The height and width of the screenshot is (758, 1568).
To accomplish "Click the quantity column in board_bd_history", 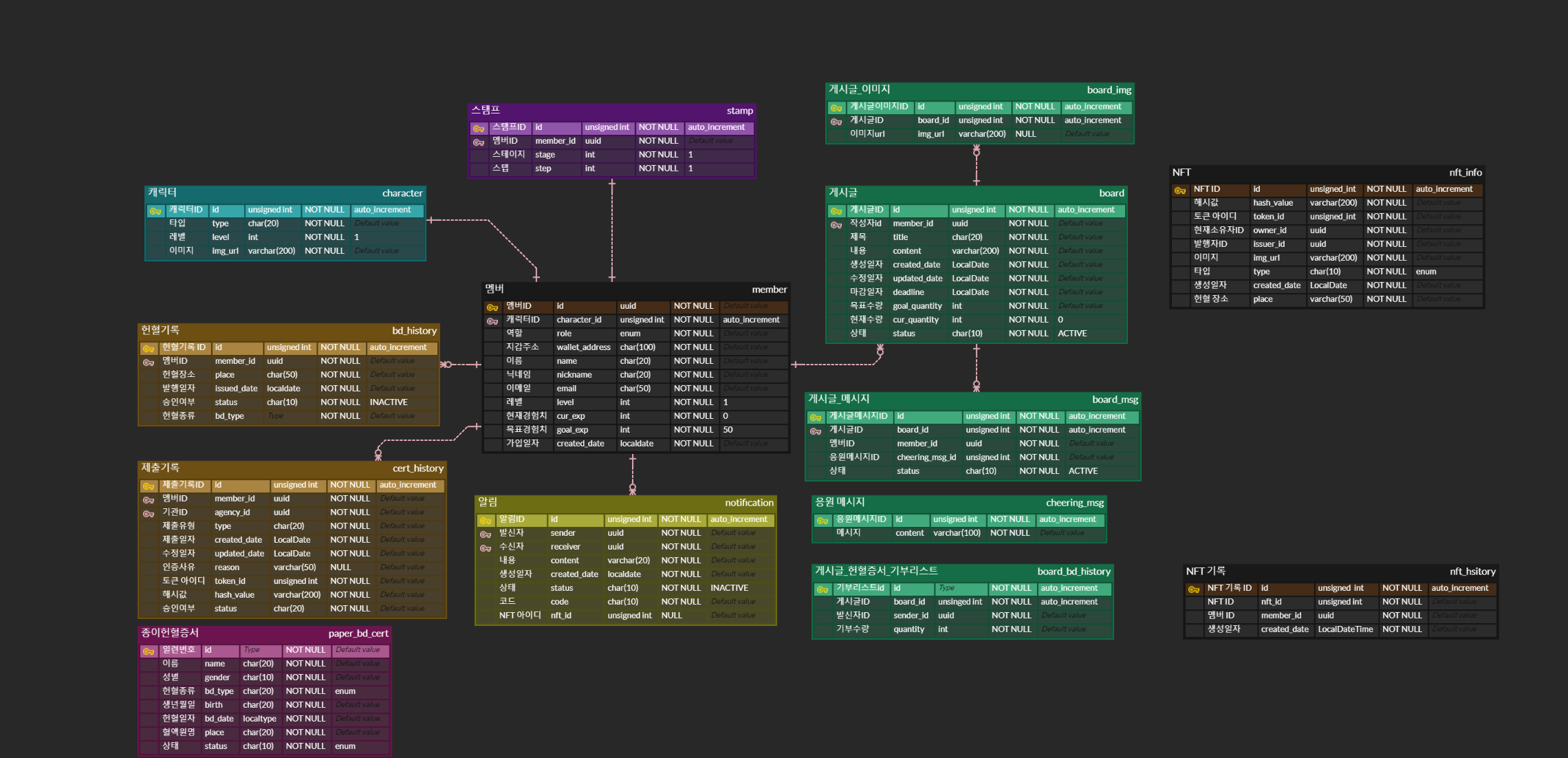I will (x=908, y=629).
